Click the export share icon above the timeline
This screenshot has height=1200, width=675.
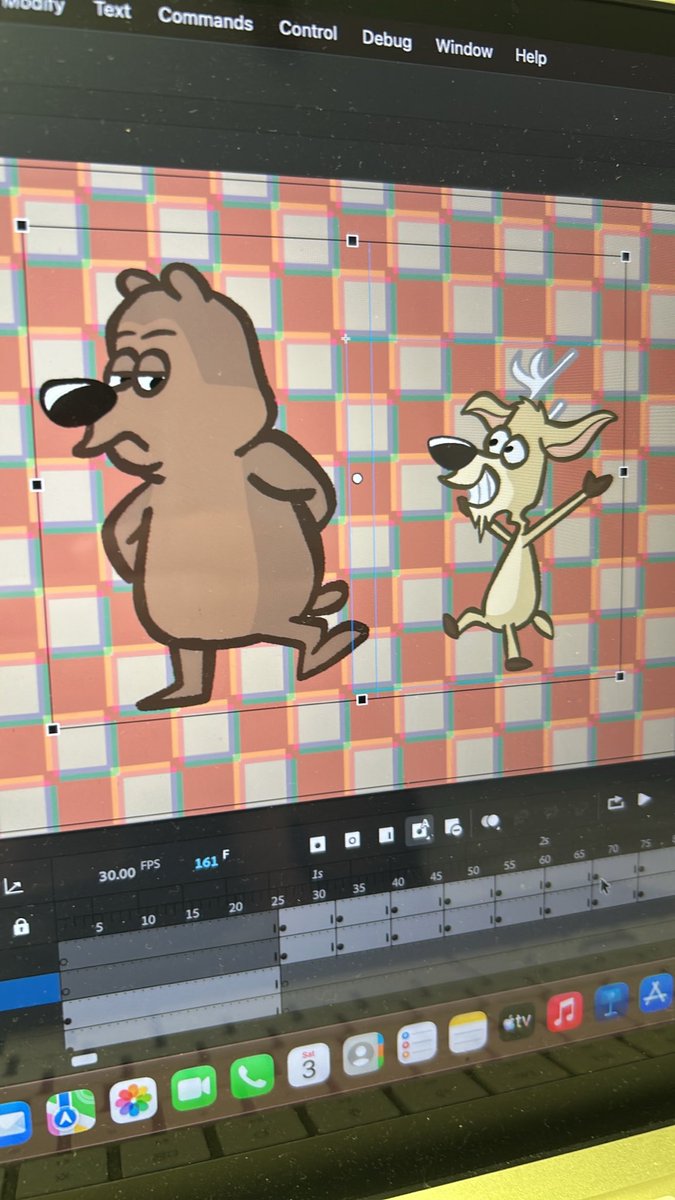pos(616,802)
